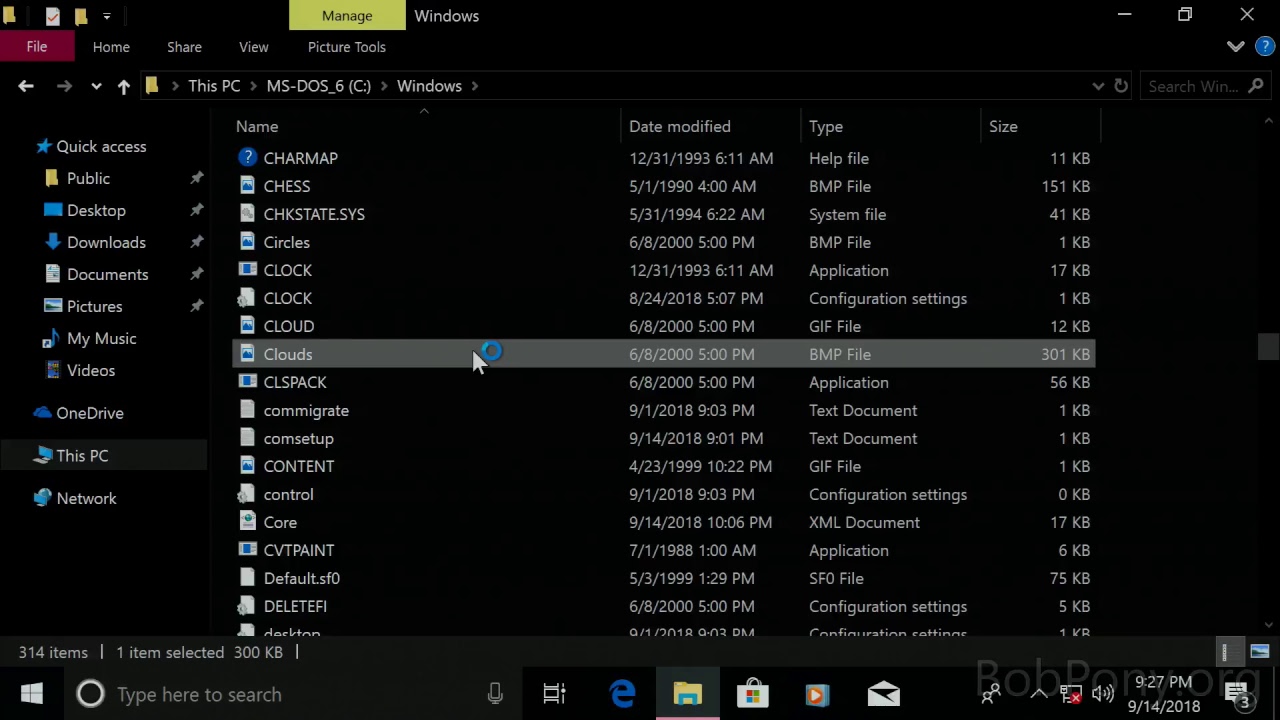Open Explorer help question mark

(1264, 47)
